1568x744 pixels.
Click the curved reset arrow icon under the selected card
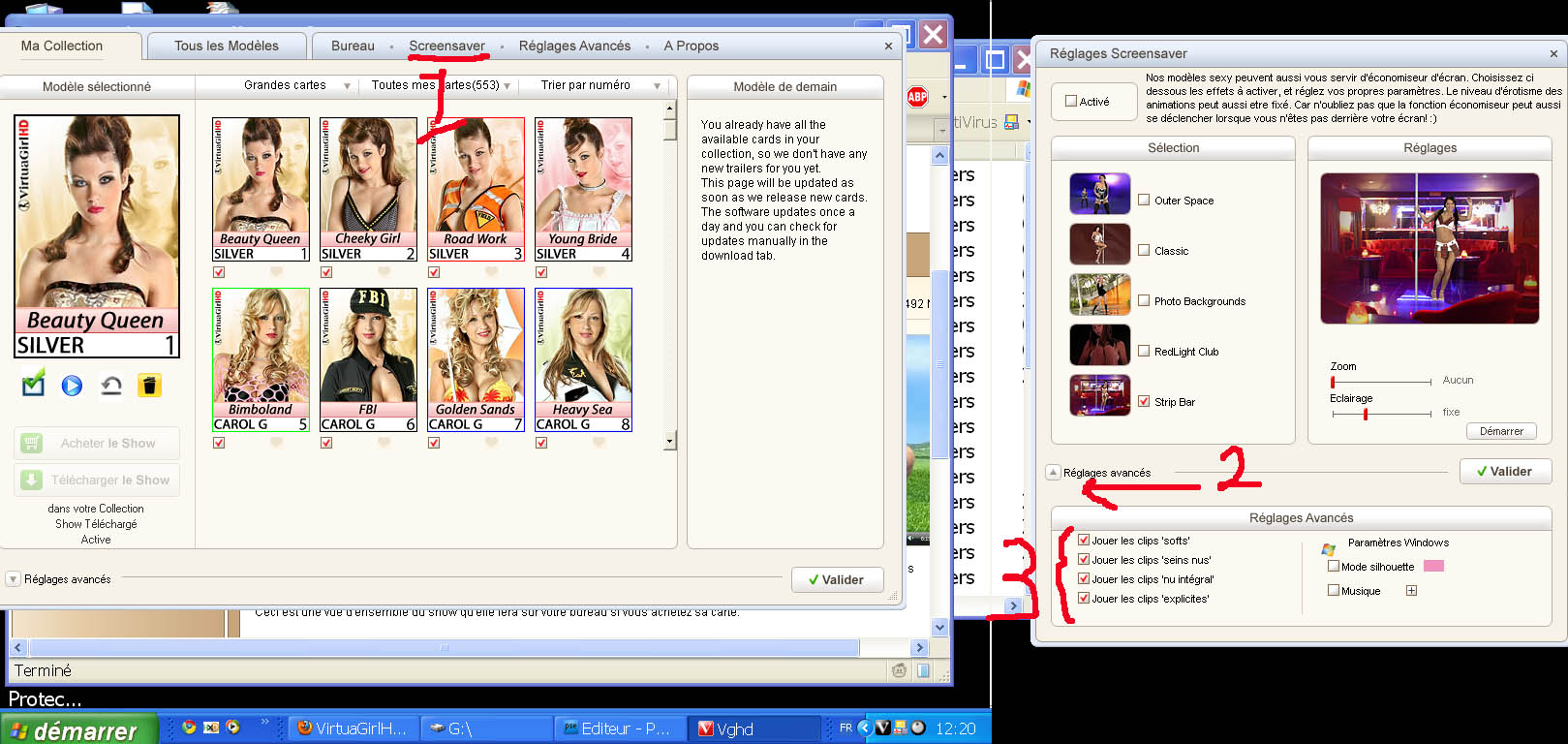pyautogui.click(x=111, y=386)
